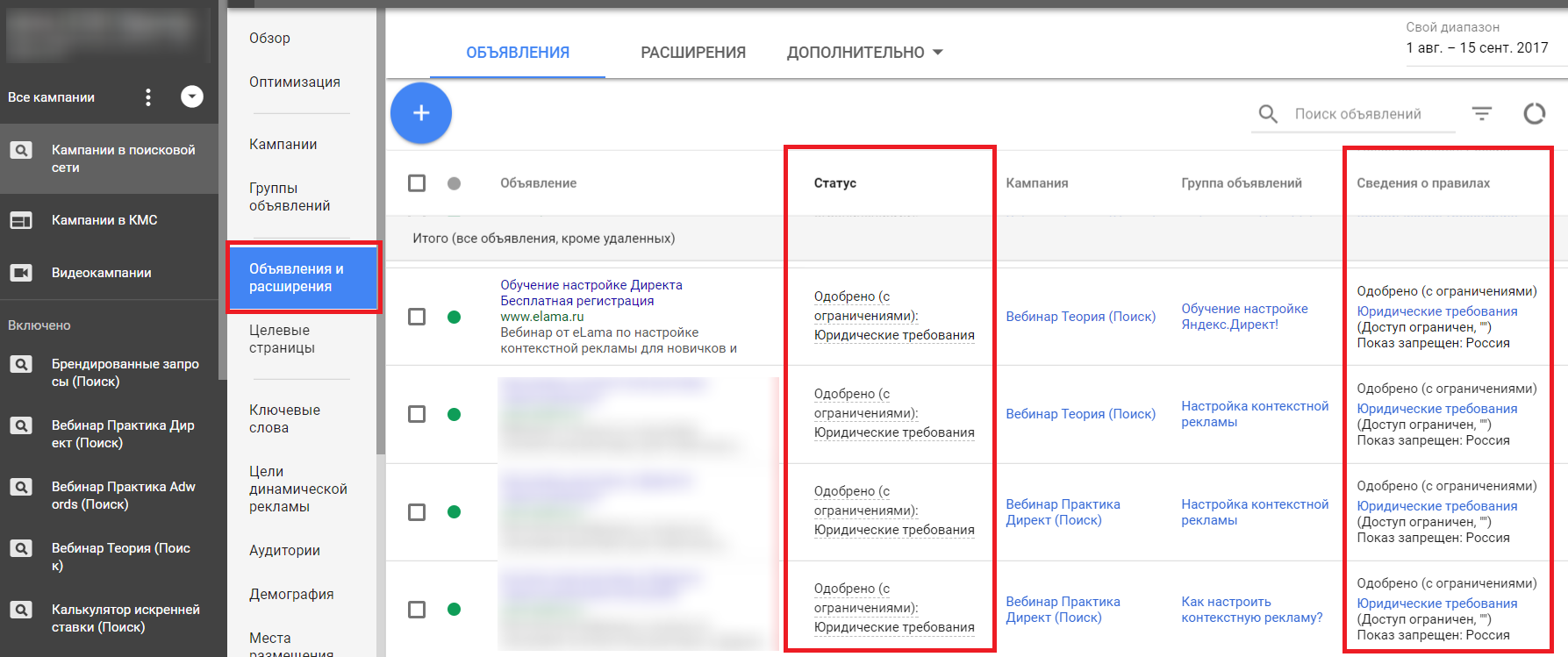Click the magnifier icon in ad search

(1268, 114)
